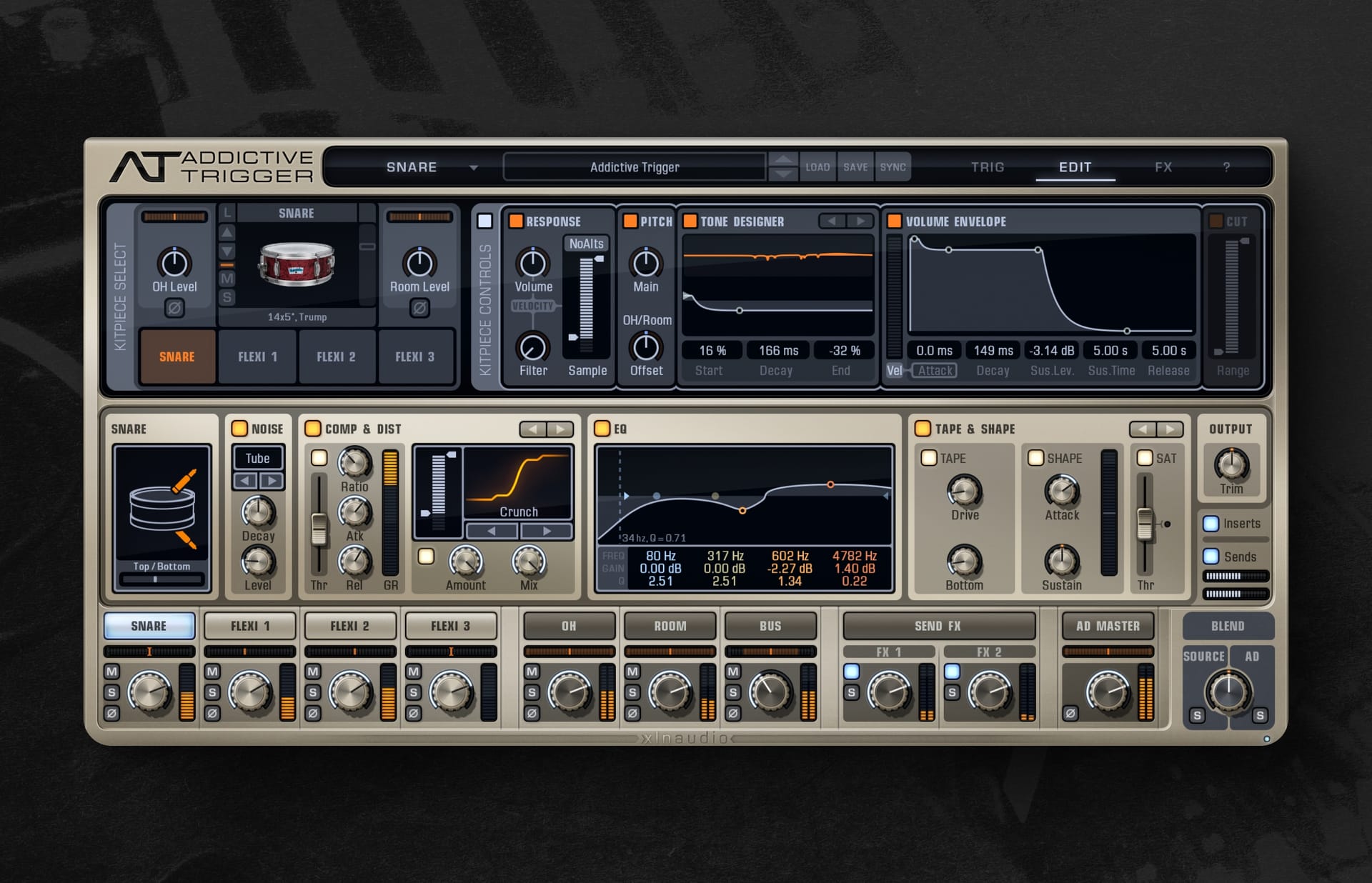
Task: Disable the PITCH section
Action: click(630, 221)
